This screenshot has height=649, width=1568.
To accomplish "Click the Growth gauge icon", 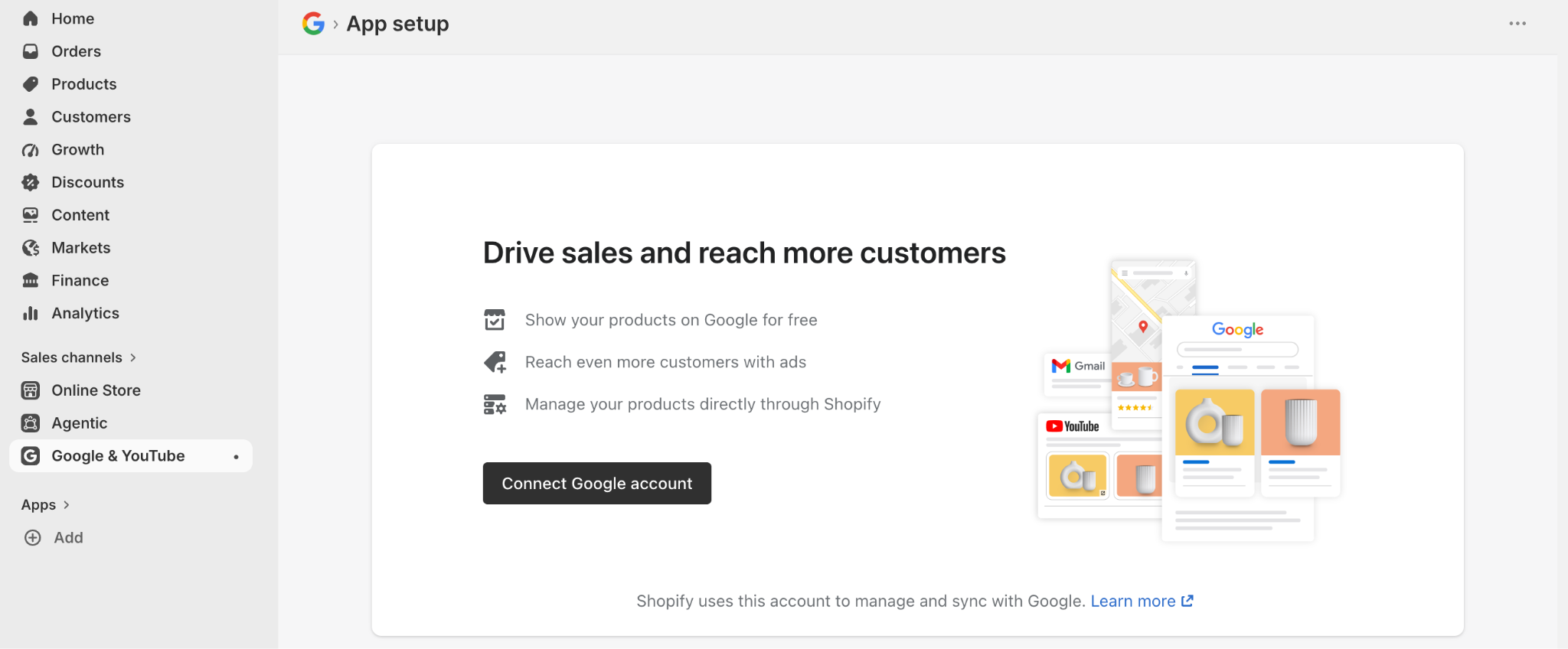I will tap(31, 150).
